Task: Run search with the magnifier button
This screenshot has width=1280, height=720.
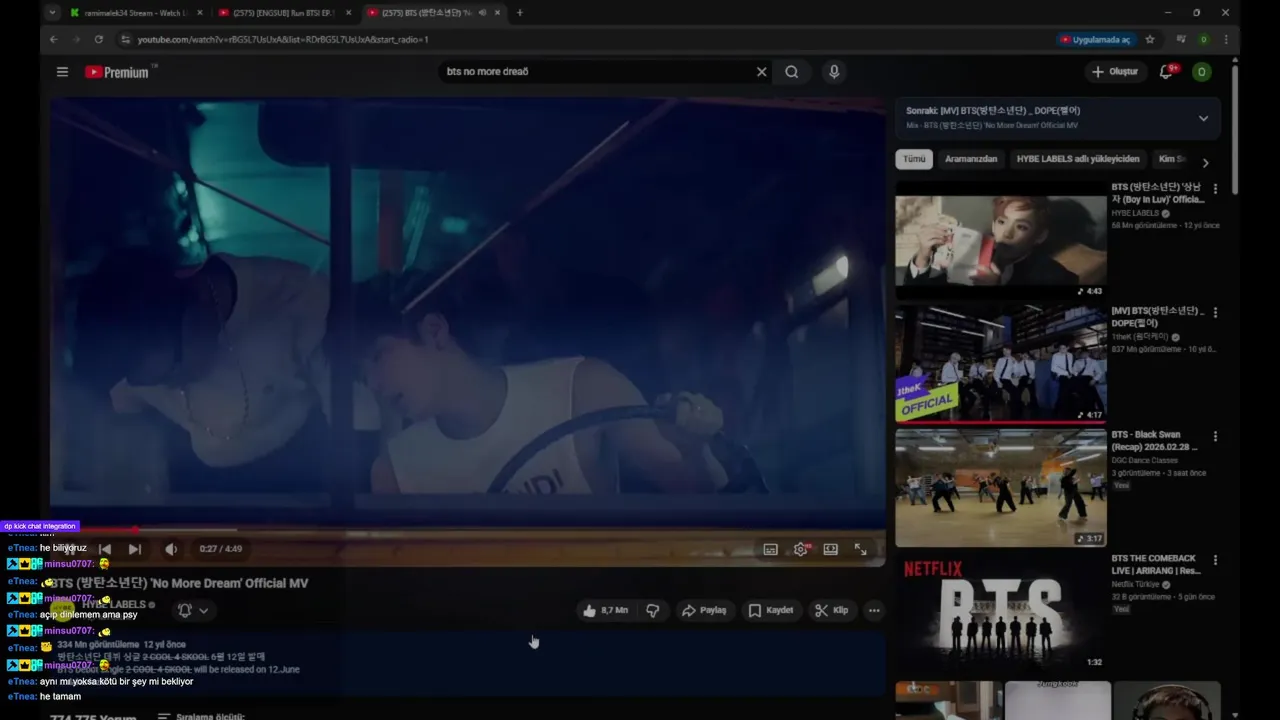Action: pos(792,72)
